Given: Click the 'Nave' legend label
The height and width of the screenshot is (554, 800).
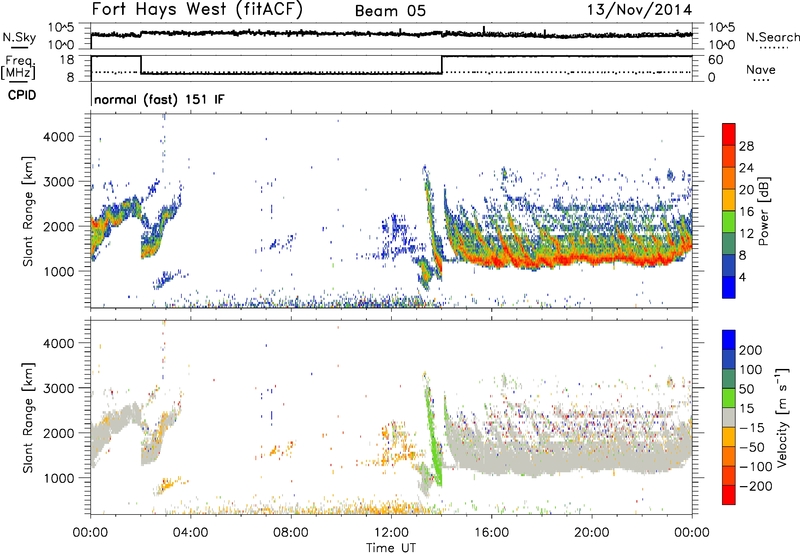Looking at the screenshot, I should tap(760, 69).
